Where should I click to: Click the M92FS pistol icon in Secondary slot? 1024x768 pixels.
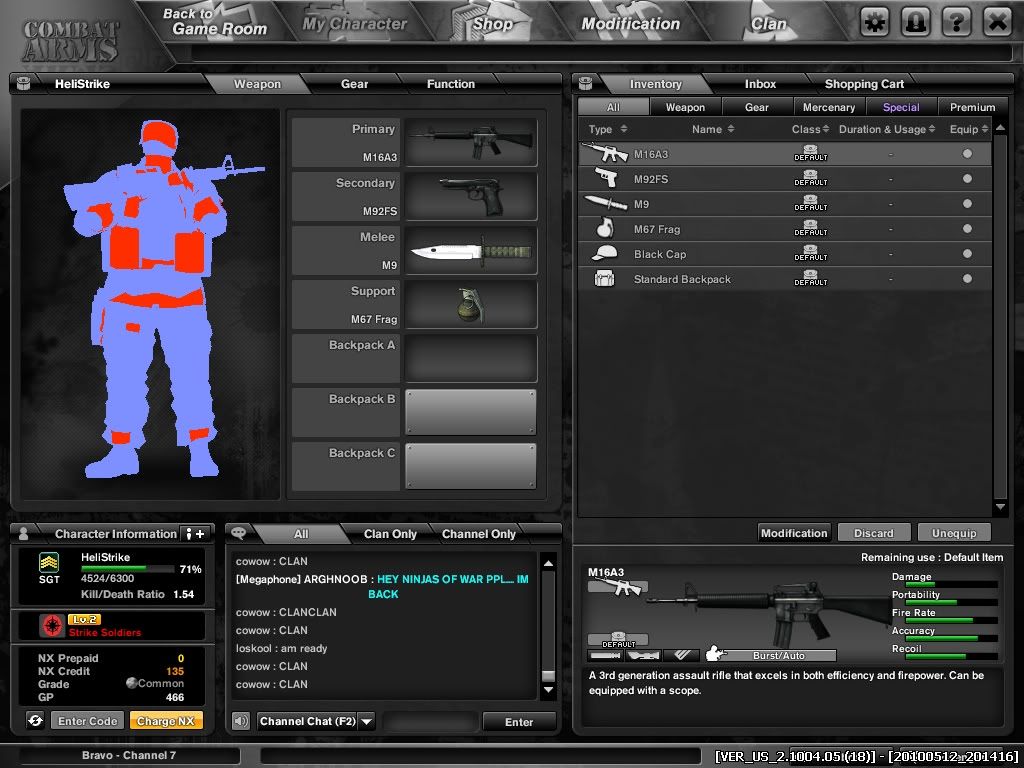coord(471,196)
